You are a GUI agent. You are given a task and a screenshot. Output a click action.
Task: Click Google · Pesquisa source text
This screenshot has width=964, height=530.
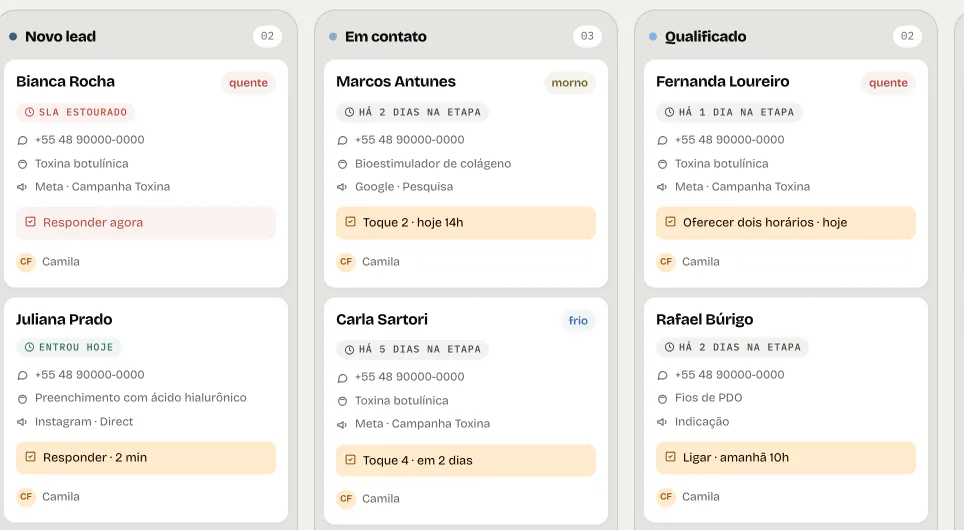pos(404,187)
